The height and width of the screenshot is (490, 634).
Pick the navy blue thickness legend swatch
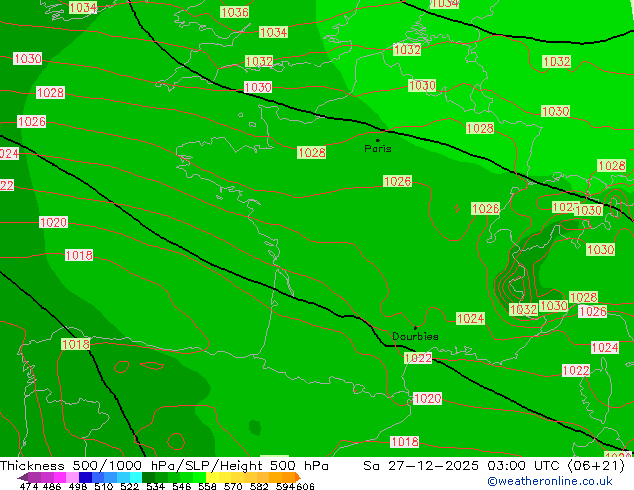point(85,477)
